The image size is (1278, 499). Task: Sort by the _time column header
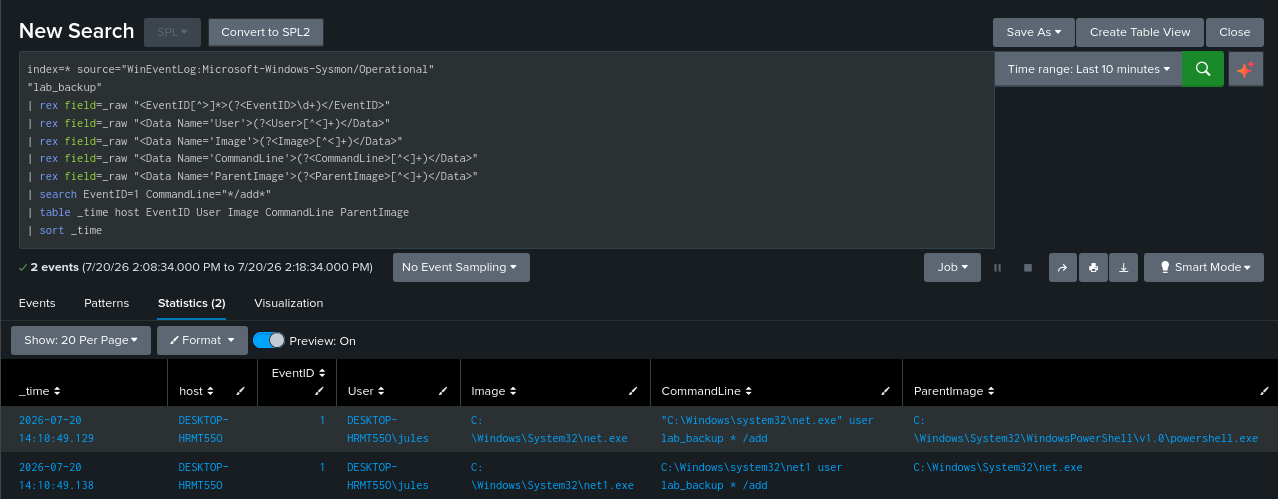tap(40, 391)
